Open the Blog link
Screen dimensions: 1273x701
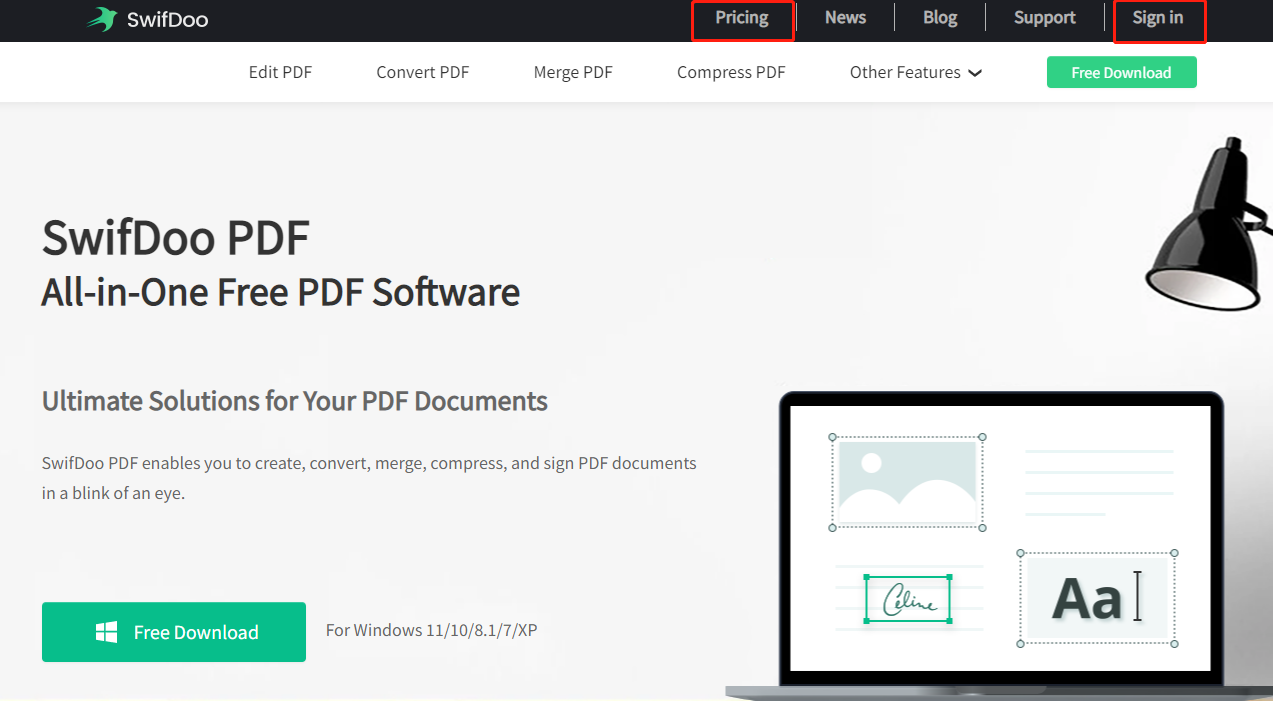tap(940, 18)
